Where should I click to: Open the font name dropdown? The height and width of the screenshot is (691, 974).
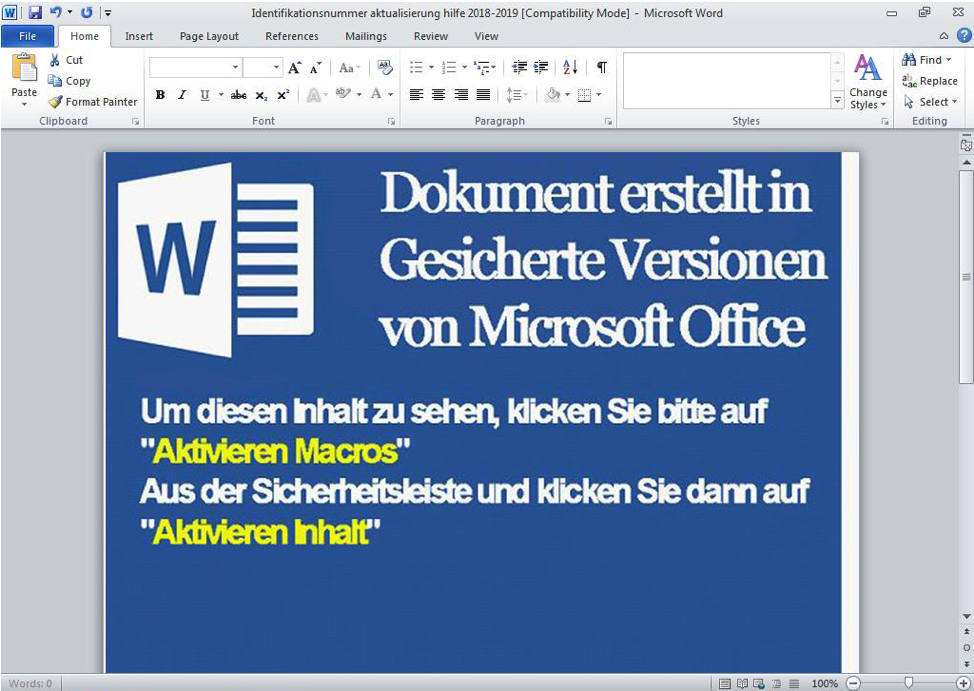coord(235,67)
